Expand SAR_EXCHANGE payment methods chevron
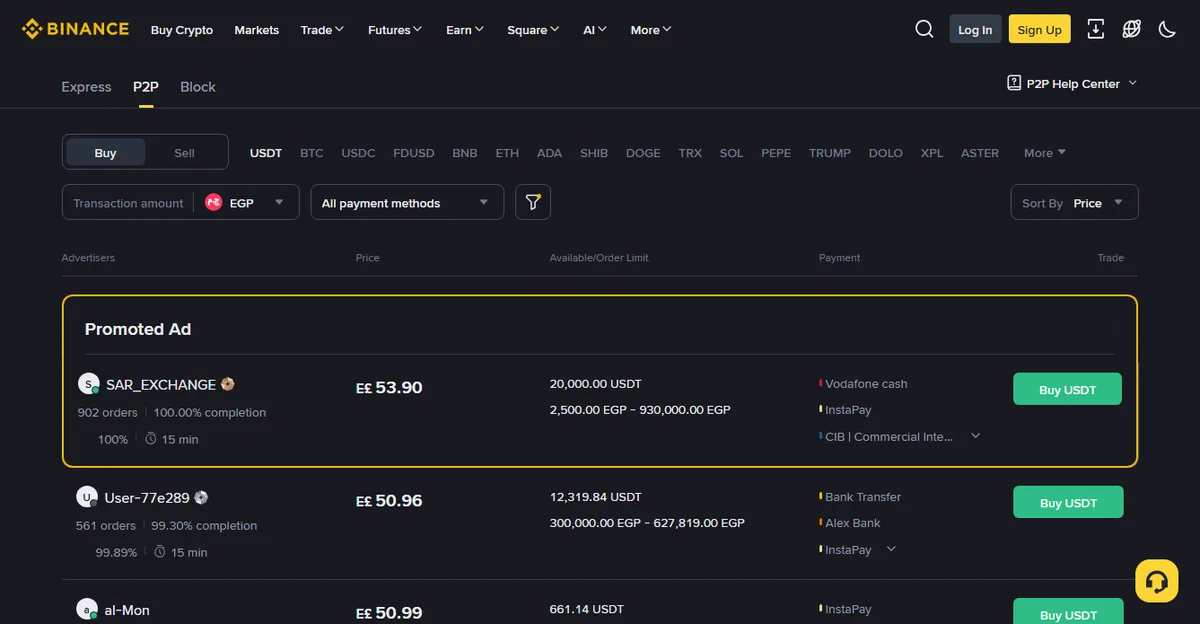This screenshot has height=624, width=1200. coord(976,436)
